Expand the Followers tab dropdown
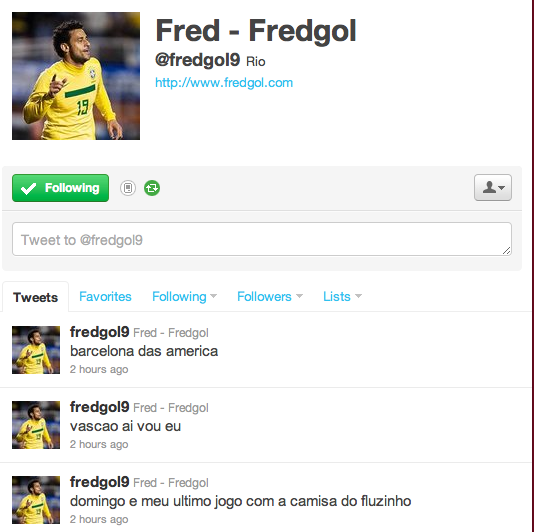Image resolution: width=534 pixels, height=532 pixels. coord(270,297)
